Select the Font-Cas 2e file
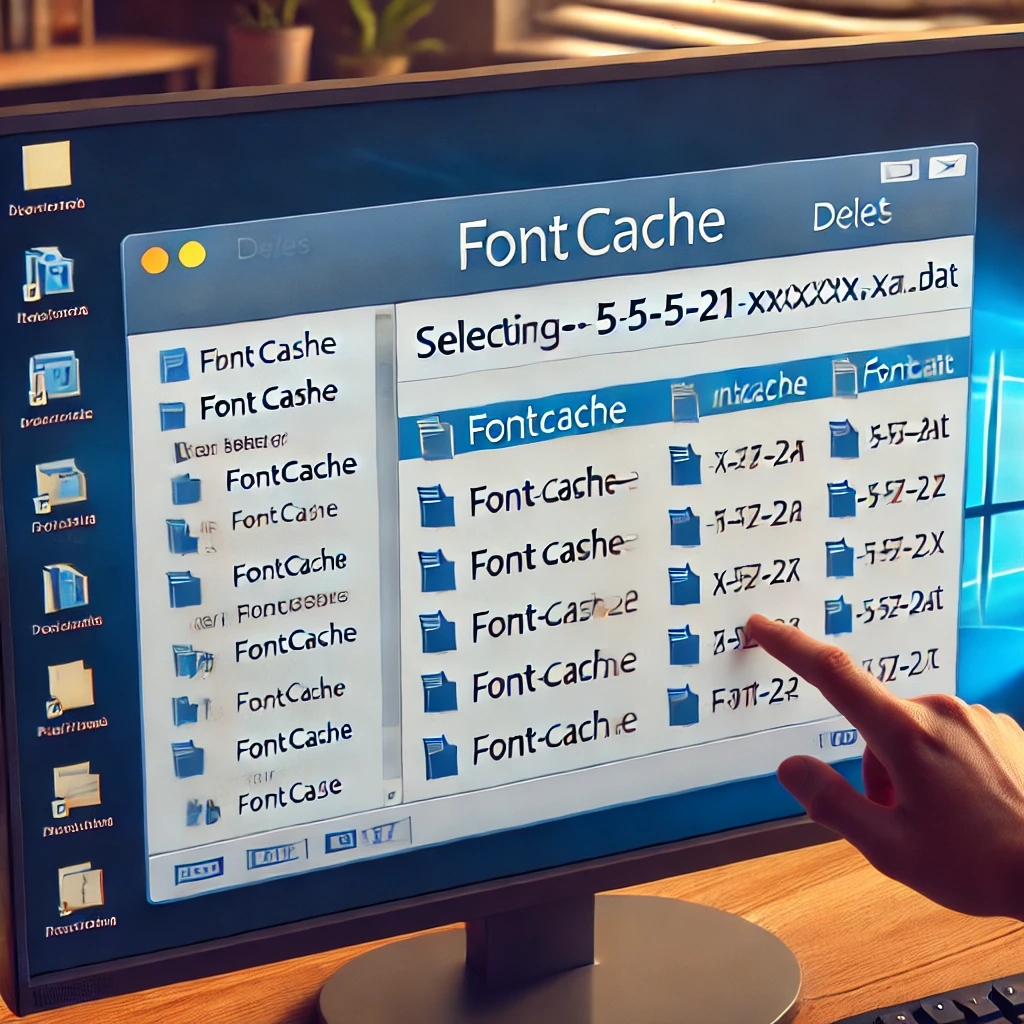Screen dimensions: 1024x1024 pos(554,618)
